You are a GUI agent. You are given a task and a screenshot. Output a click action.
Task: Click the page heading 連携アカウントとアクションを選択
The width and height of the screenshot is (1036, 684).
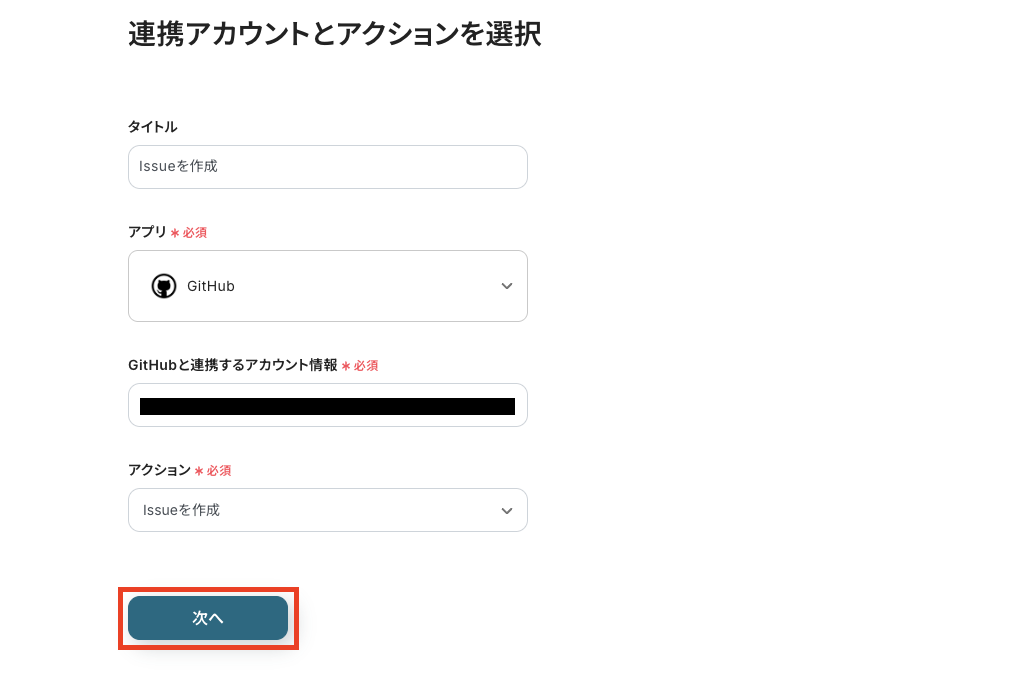click(334, 33)
